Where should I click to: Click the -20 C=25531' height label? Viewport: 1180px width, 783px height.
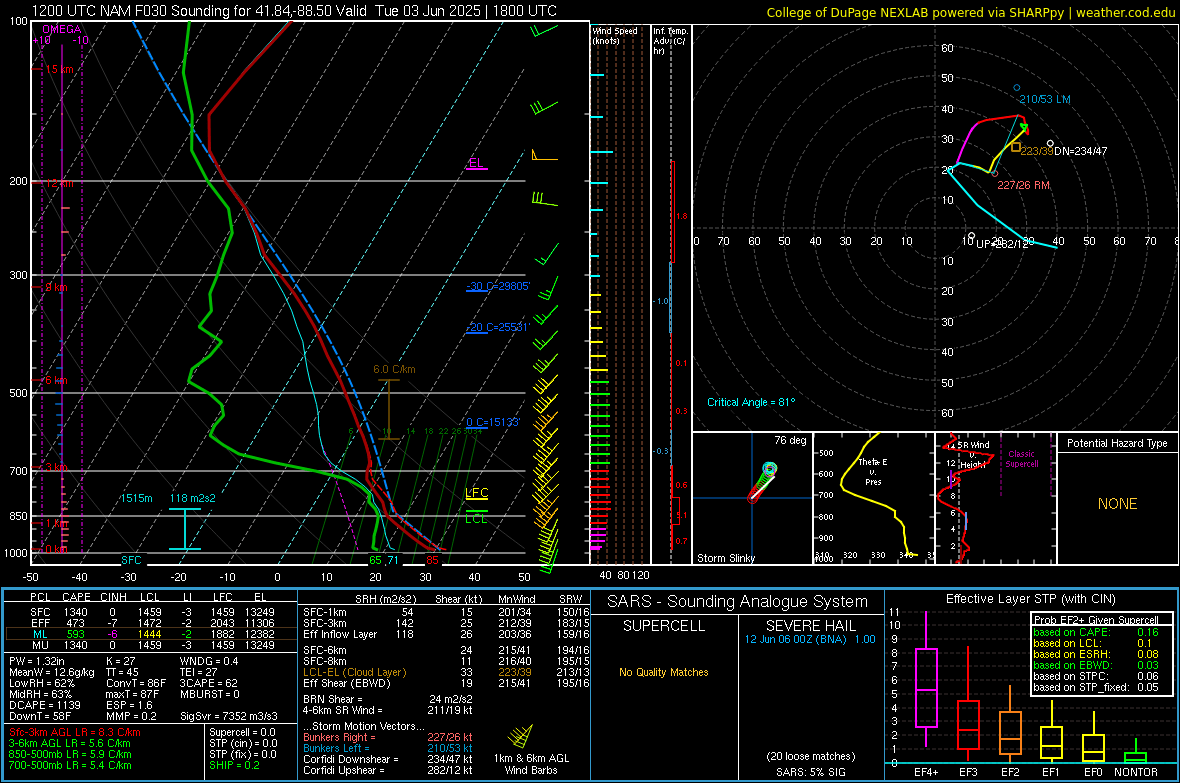click(x=498, y=328)
